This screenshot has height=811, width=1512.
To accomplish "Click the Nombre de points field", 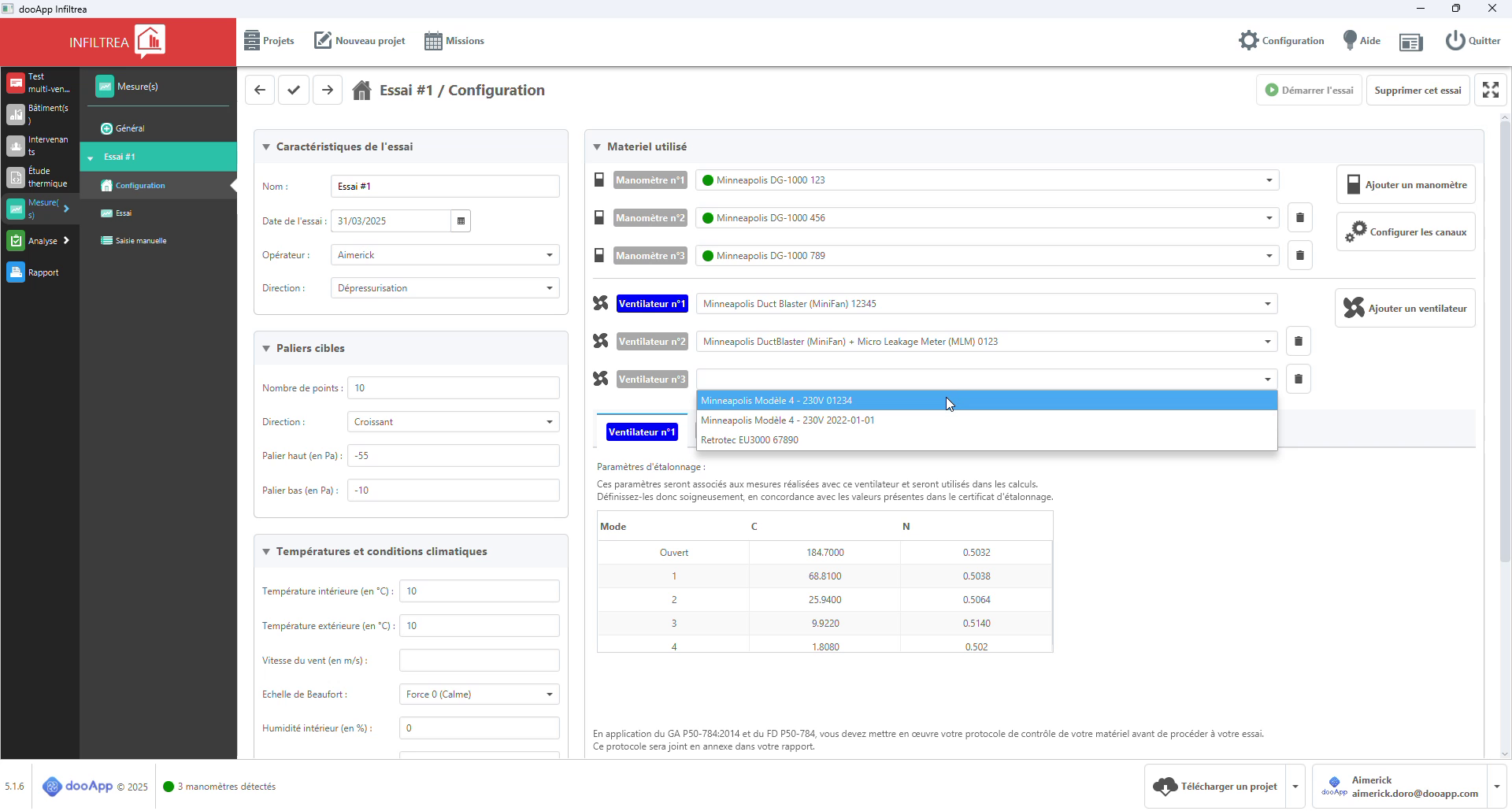I will (x=454, y=388).
